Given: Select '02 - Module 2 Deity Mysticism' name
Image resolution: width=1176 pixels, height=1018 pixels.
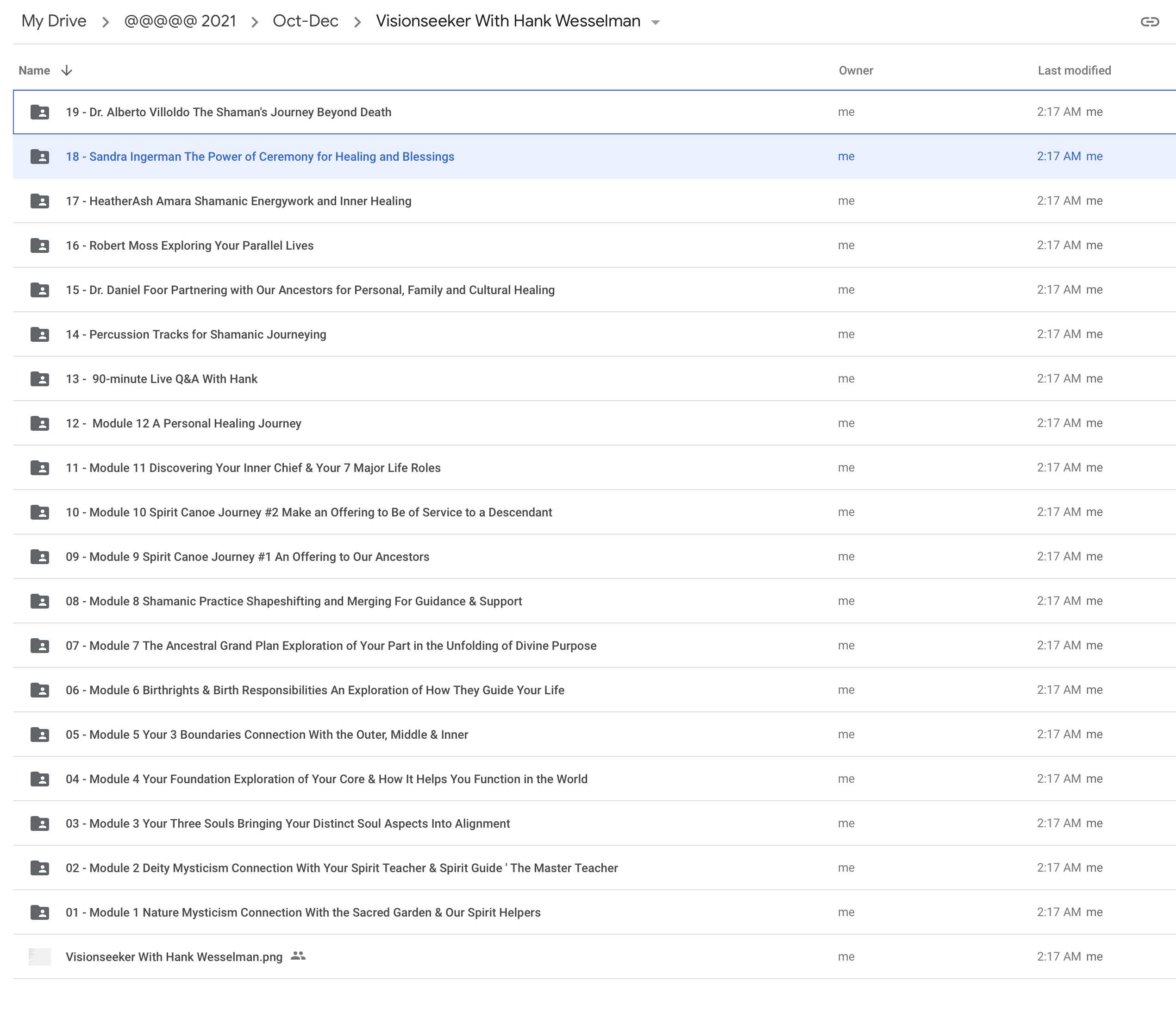Looking at the screenshot, I should tap(342, 867).
